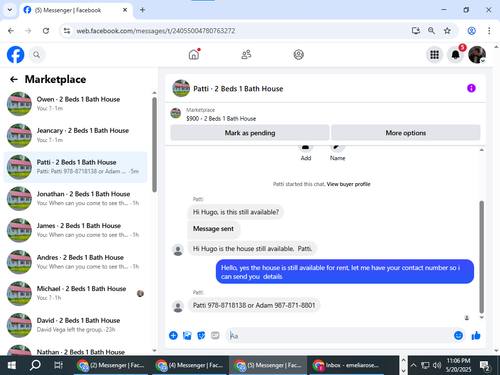
Task: Open the tab search dropdown arrow
Action: point(10,10)
